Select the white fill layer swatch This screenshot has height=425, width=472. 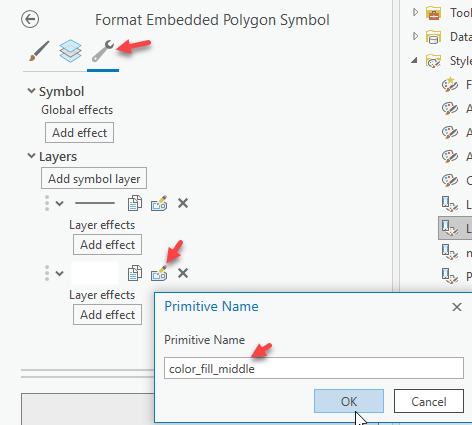(x=95, y=273)
